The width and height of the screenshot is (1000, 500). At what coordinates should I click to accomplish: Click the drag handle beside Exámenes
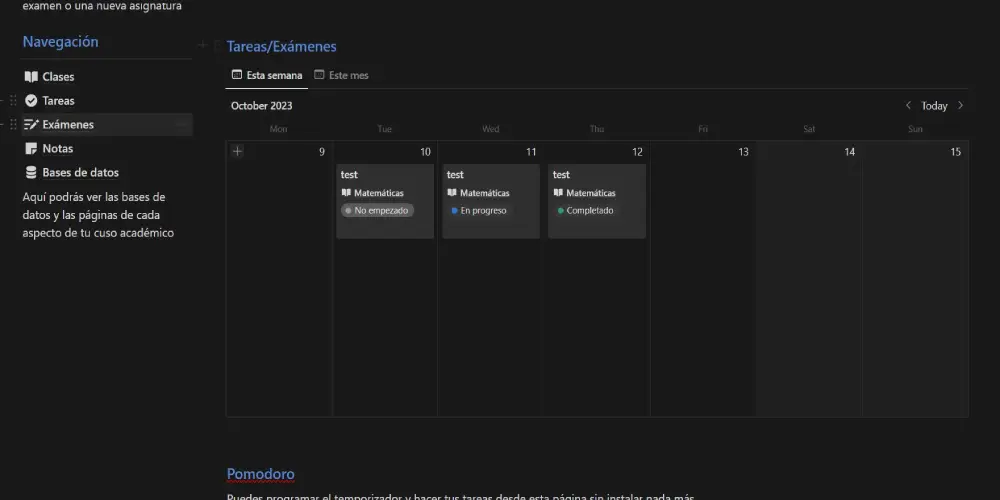(x=13, y=125)
